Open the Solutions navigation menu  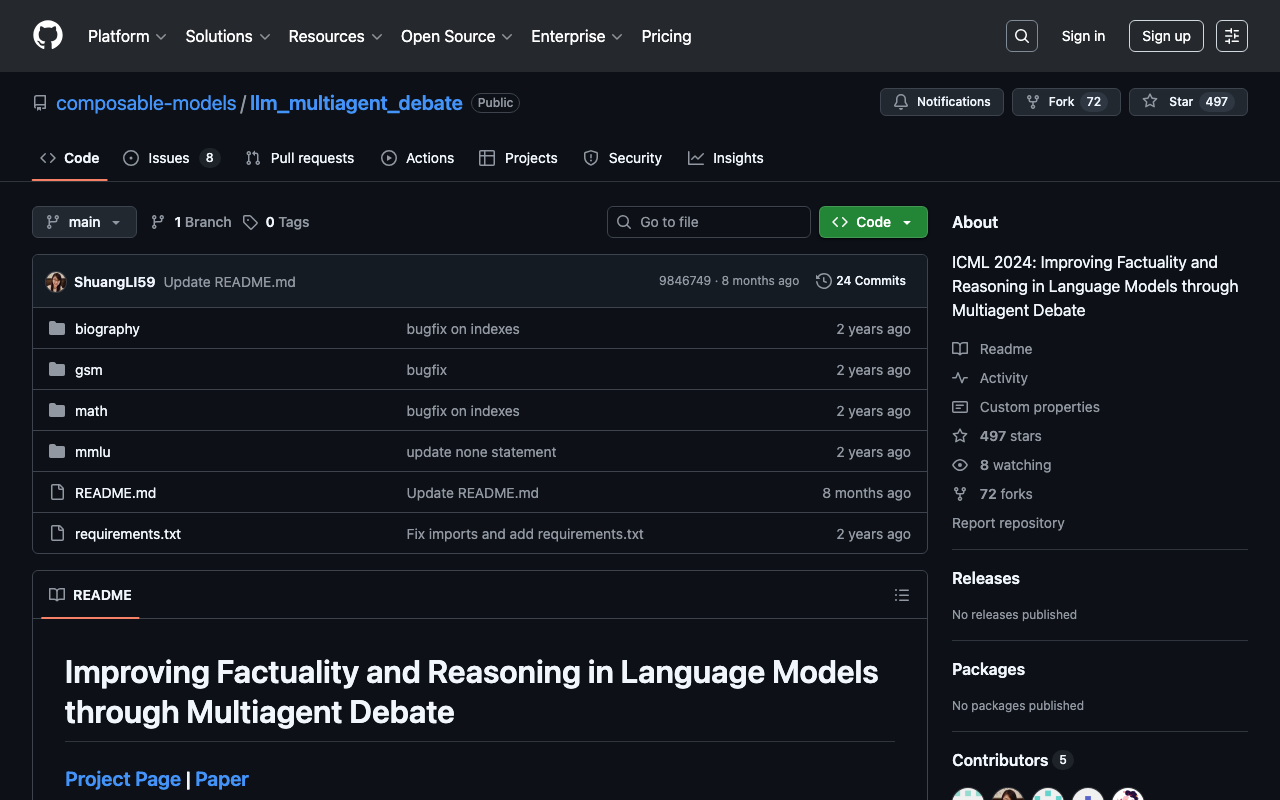[x=227, y=36]
